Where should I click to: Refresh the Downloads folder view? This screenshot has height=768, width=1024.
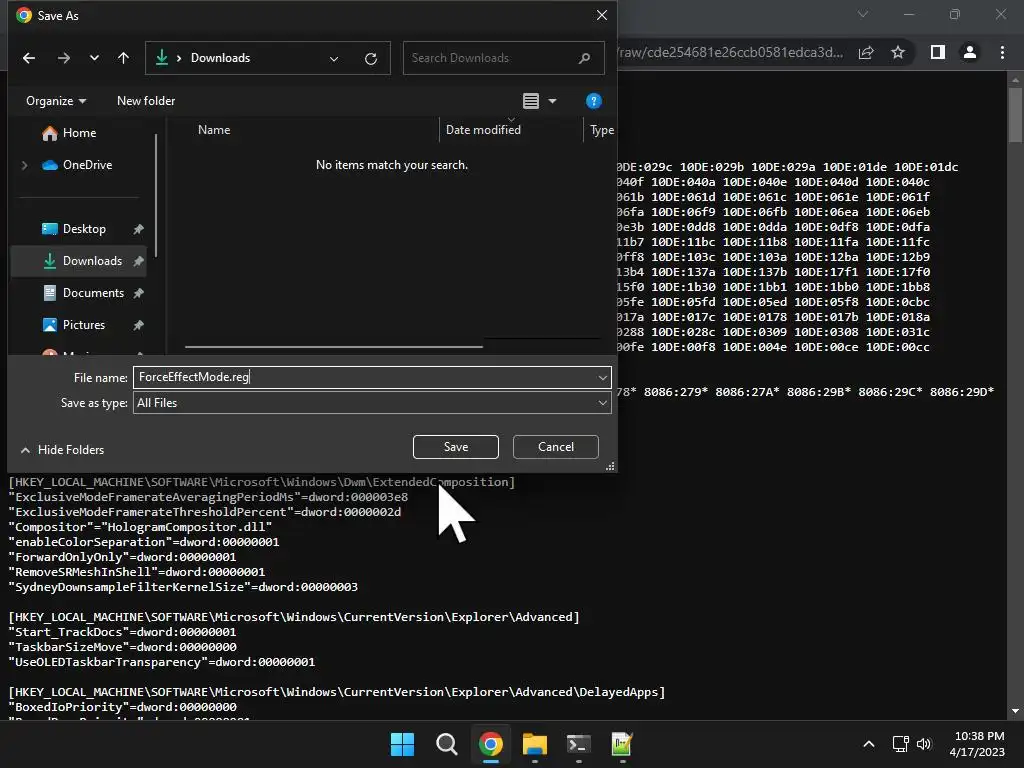[371, 59]
